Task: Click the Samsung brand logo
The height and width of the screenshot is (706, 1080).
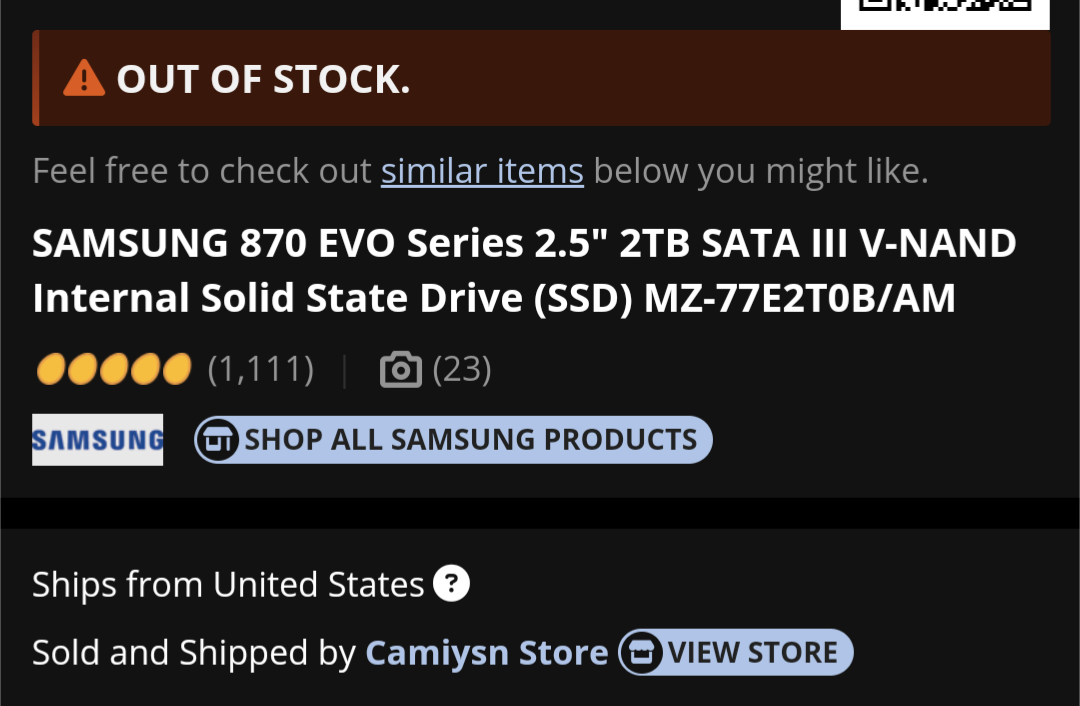Action: (97, 439)
